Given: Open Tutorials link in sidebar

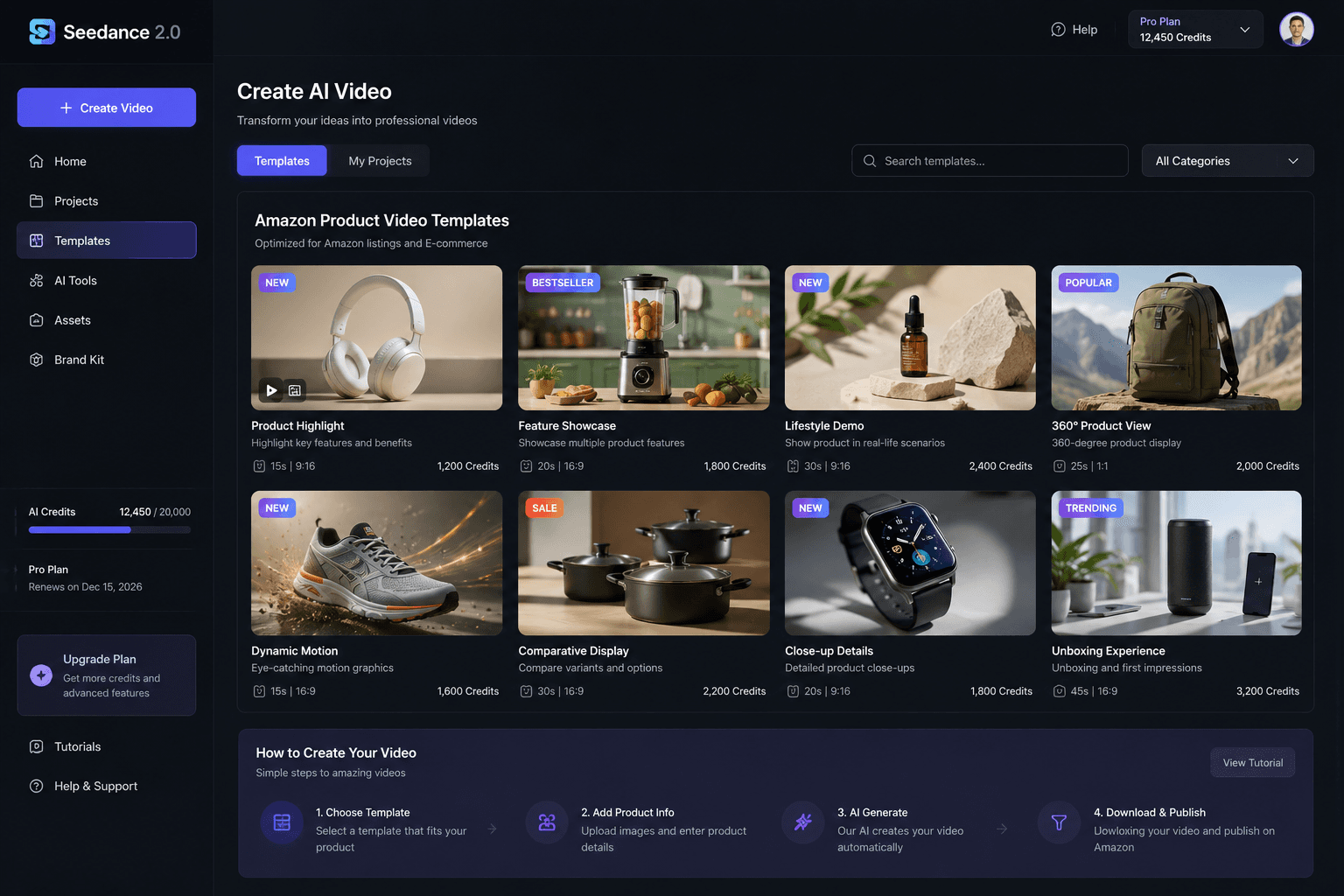Looking at the screenshot, I should pyautogui.click(x=107, y=746).
